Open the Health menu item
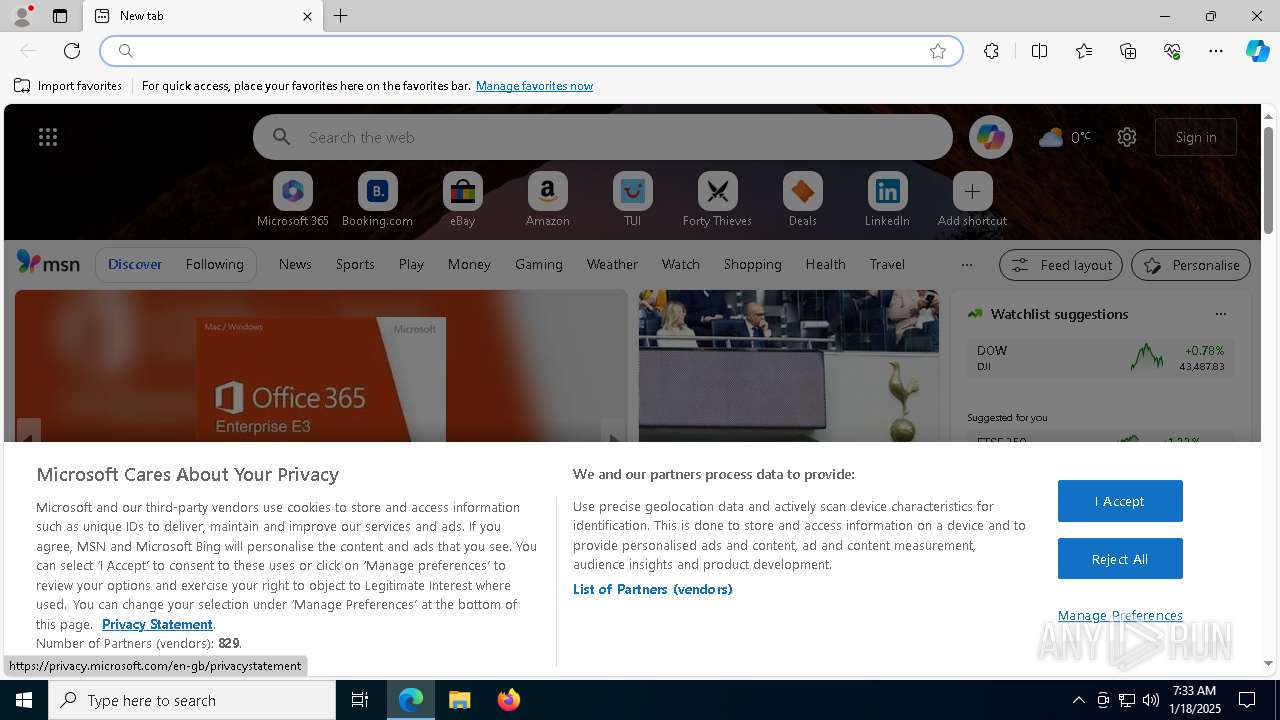The width and height of the screenshot is (1280, 720). 825,264
